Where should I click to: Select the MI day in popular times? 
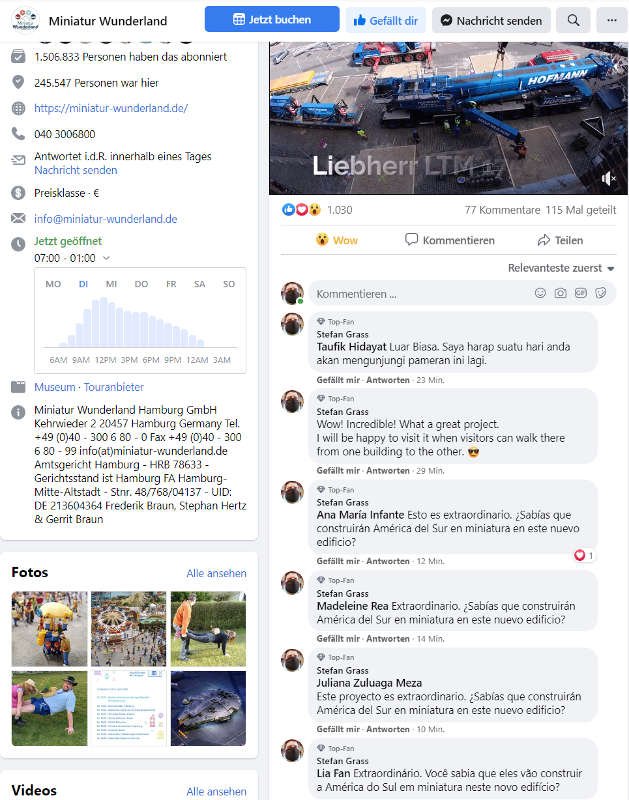[x=111, y=284]
